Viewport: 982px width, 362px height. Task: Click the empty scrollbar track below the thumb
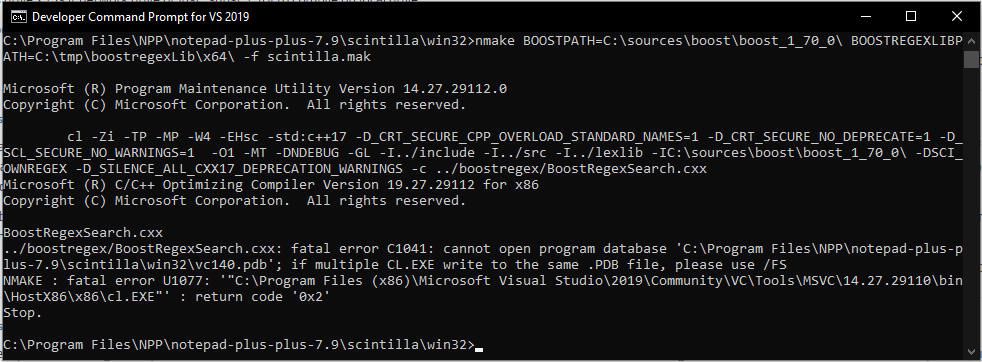click(971, 207)
